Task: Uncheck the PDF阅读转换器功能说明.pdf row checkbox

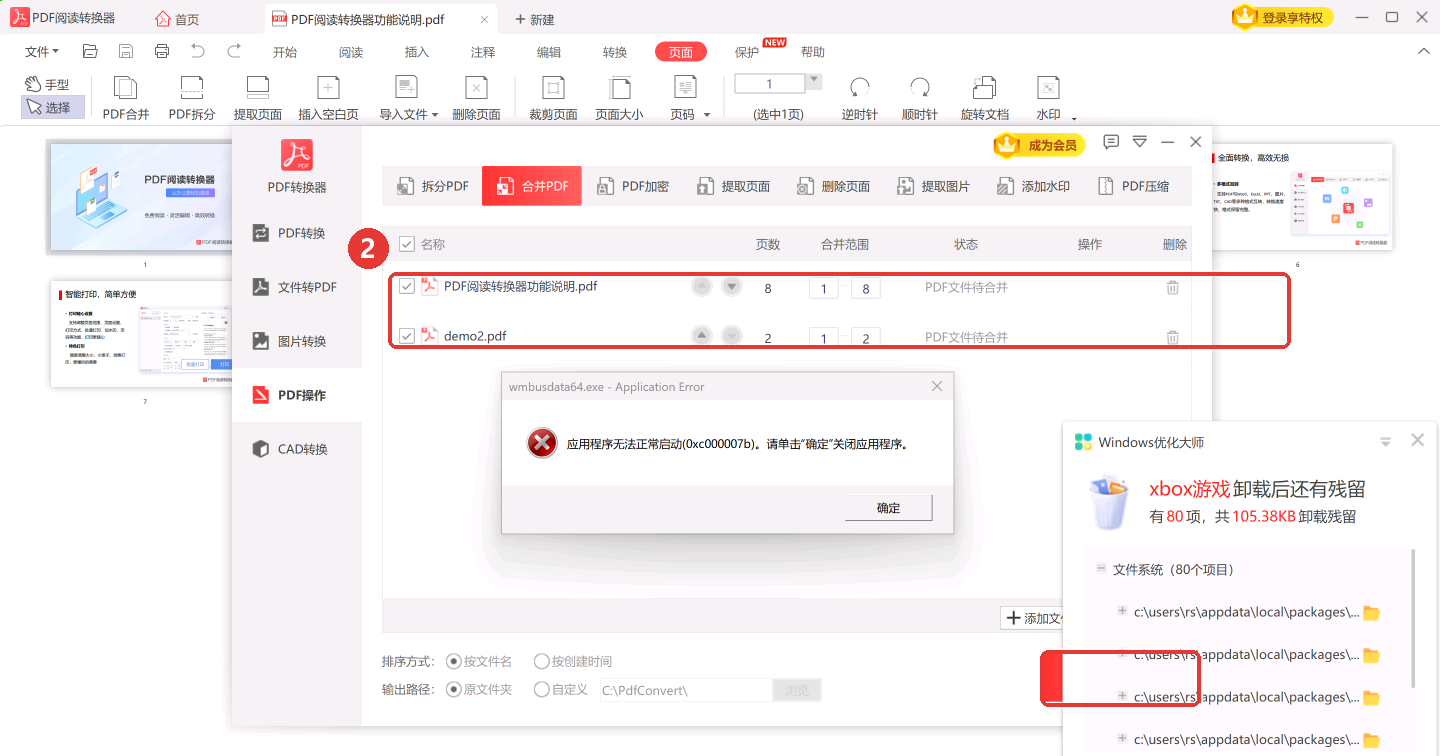Action: (x=407, y=286)
